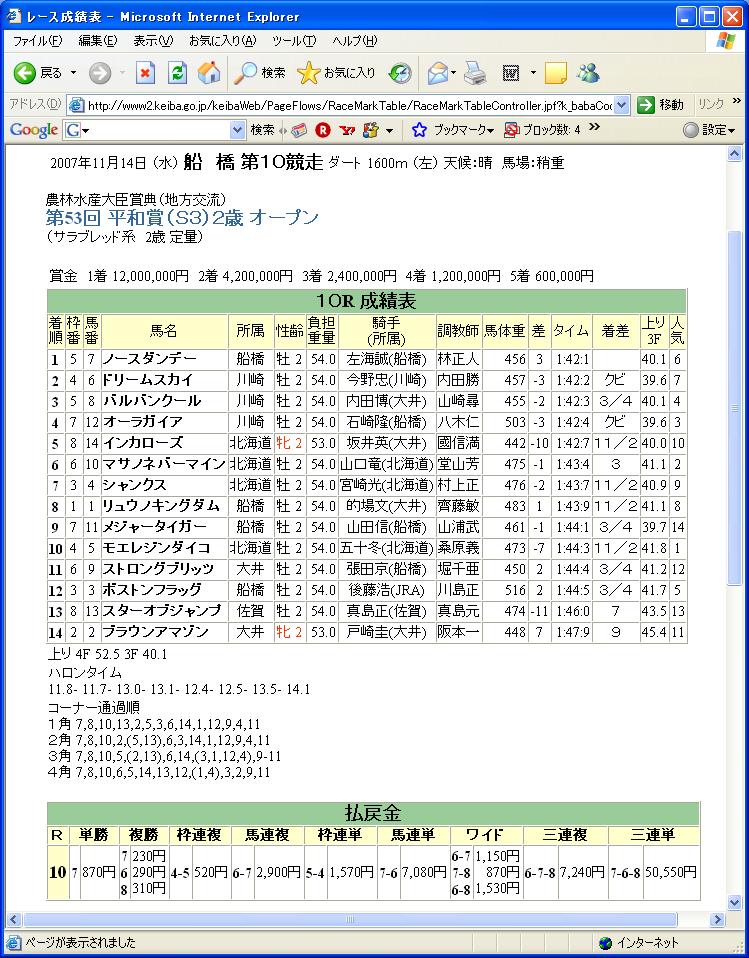Click horse name ドリームスカイ

coord(148,380)
